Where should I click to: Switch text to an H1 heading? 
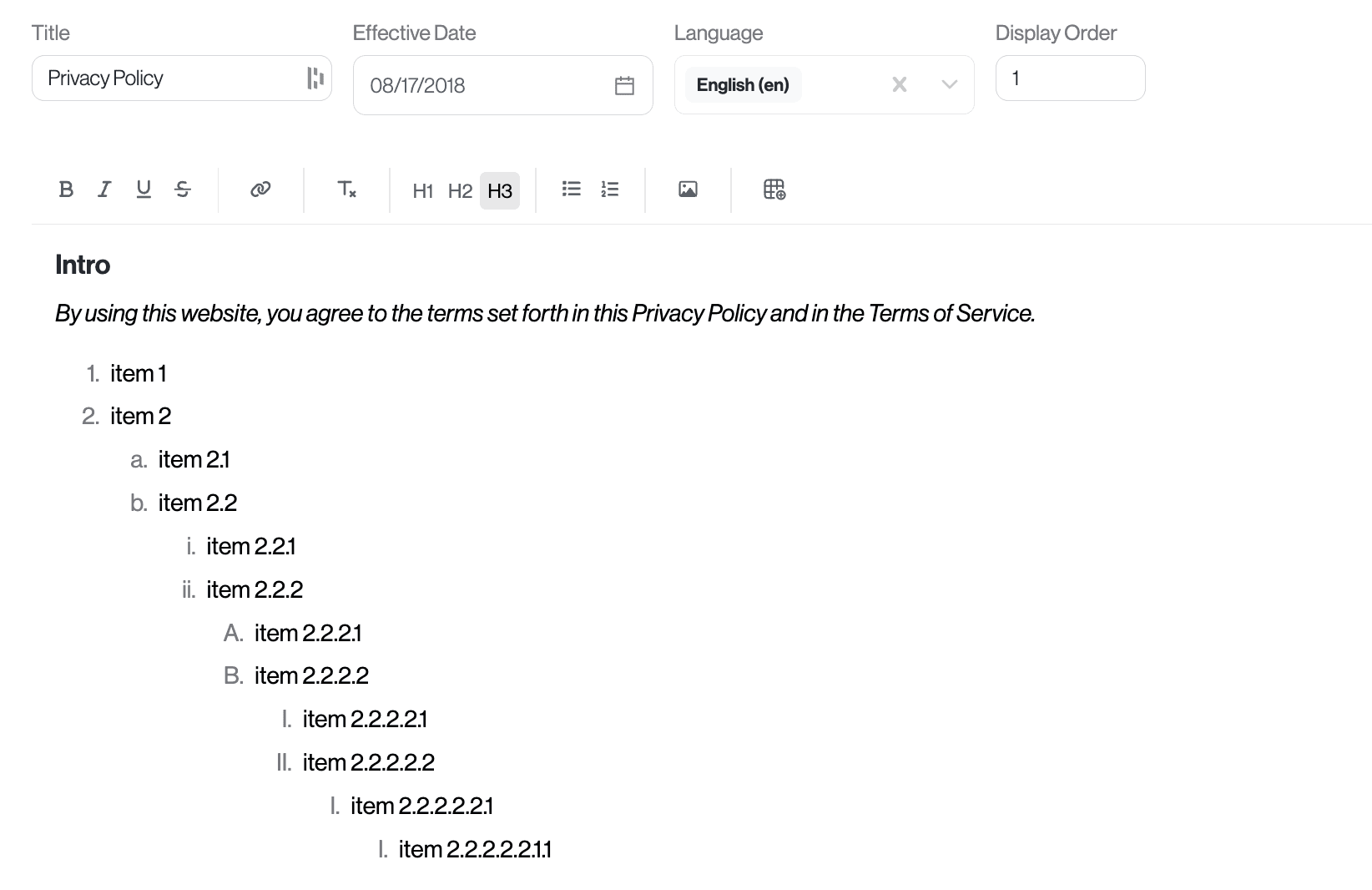(x=422, y=190)
